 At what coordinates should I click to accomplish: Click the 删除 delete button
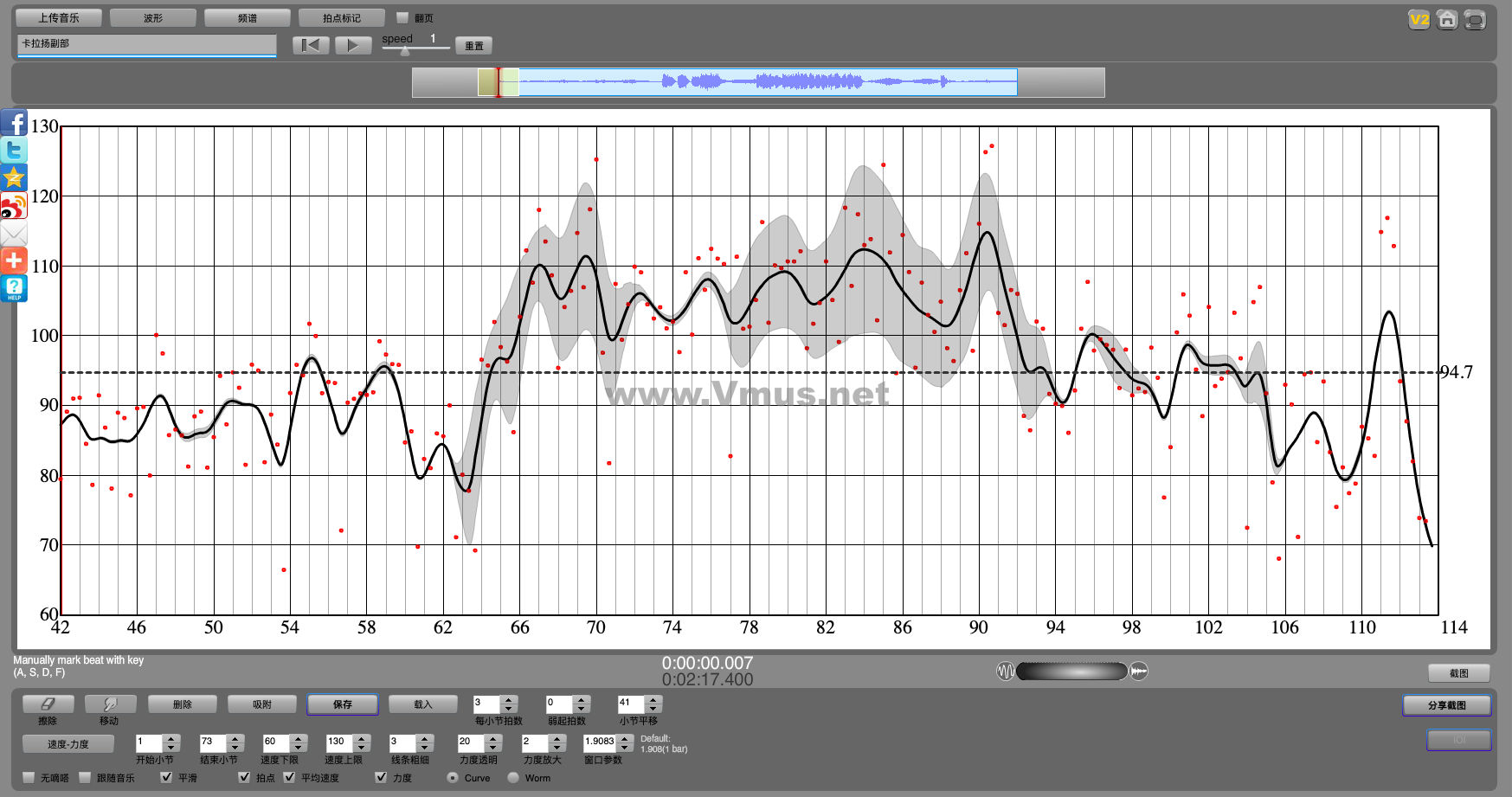coord(182,704)
